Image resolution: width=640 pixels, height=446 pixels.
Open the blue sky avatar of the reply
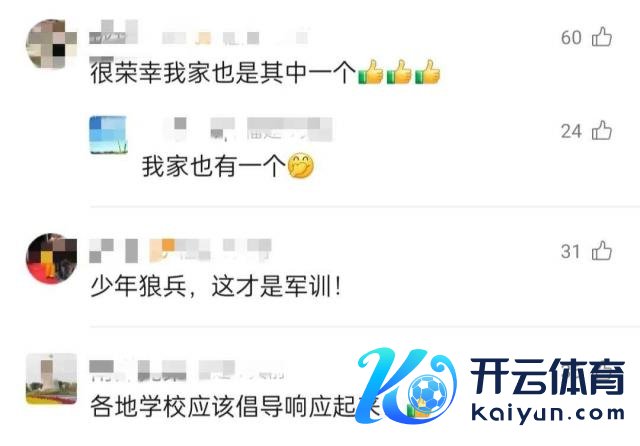tap(109, 135)
